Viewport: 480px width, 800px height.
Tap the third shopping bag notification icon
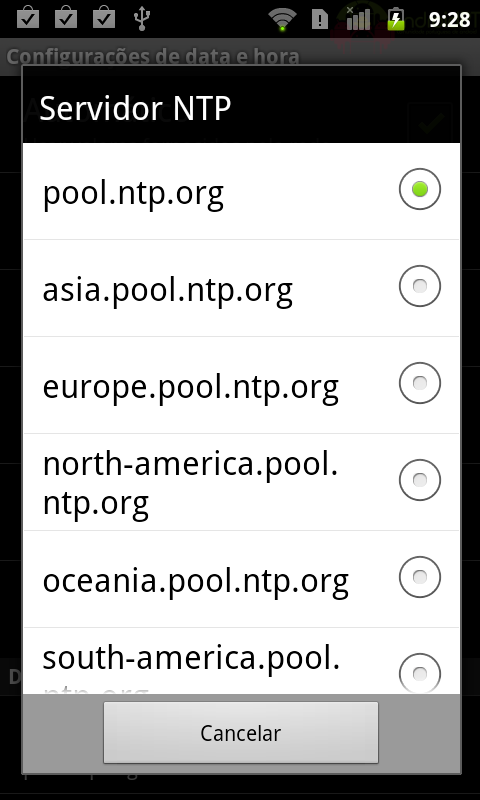click(104, 17)
